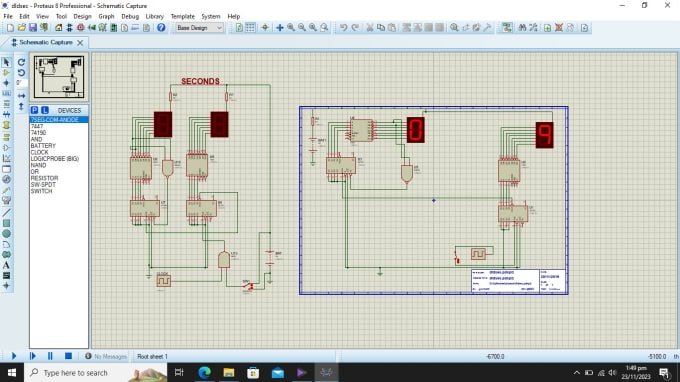Open the Debug menu
Screen dimensions: 680x382
130,16
